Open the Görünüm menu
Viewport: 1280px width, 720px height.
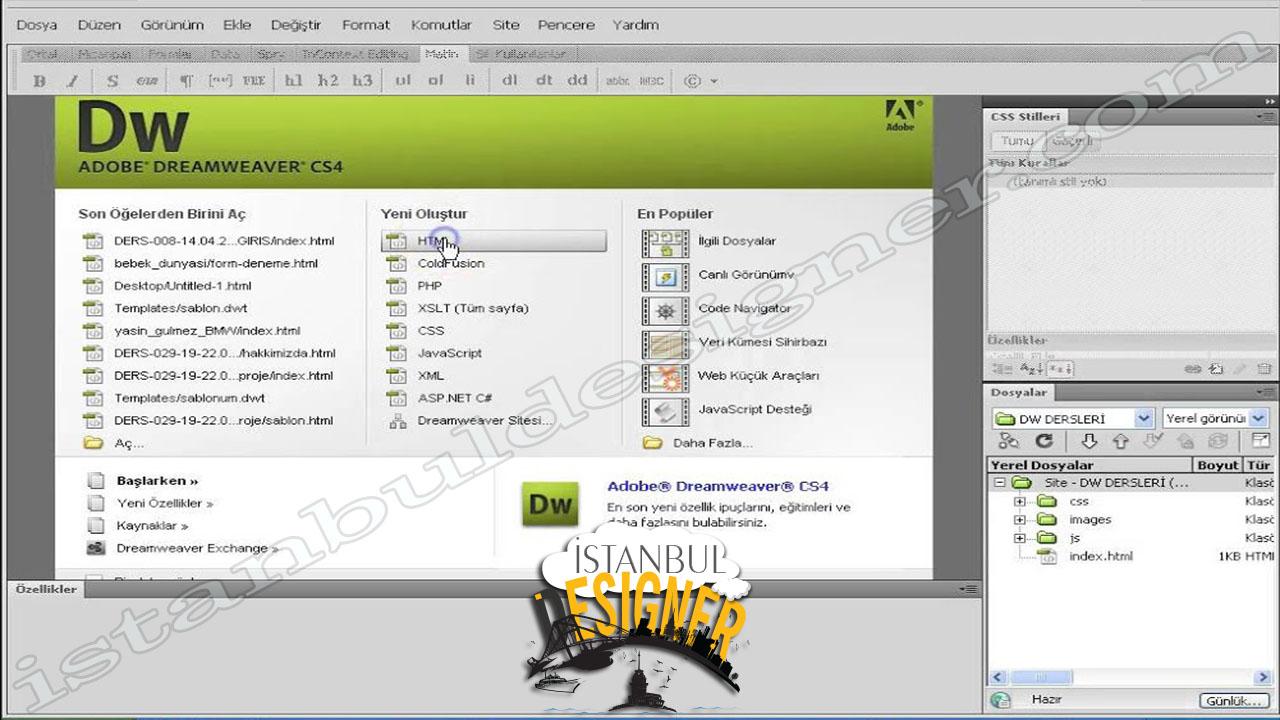[x=172, y=24]
